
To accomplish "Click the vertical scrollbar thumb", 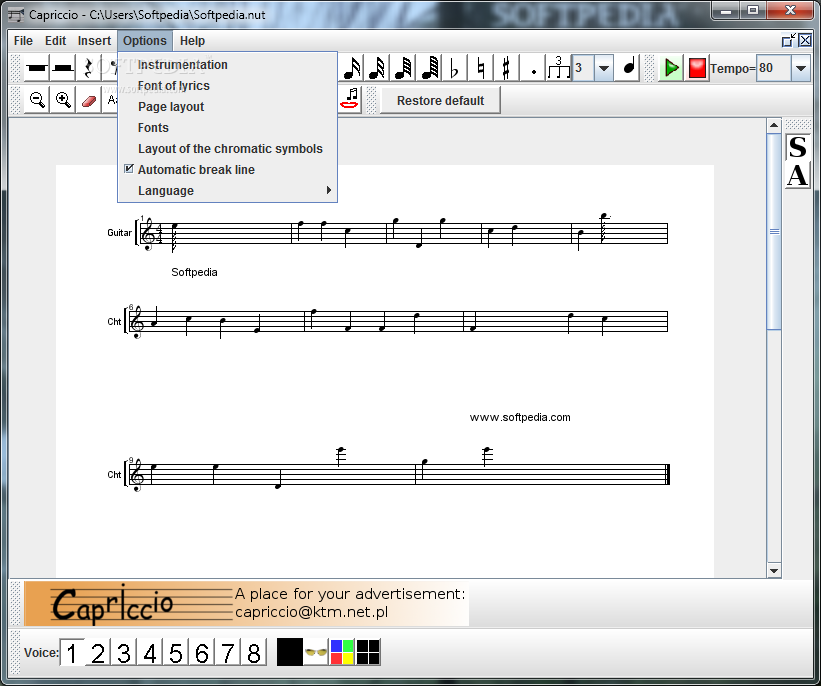I will (x=774, y=231).
